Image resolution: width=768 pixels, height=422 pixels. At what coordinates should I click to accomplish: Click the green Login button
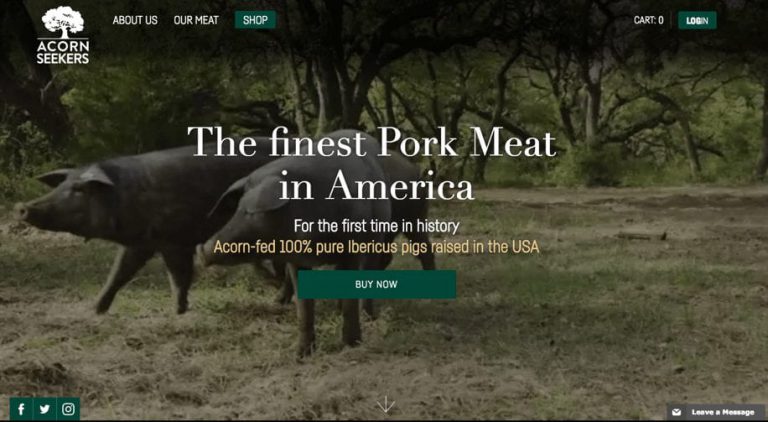[697, 20]
